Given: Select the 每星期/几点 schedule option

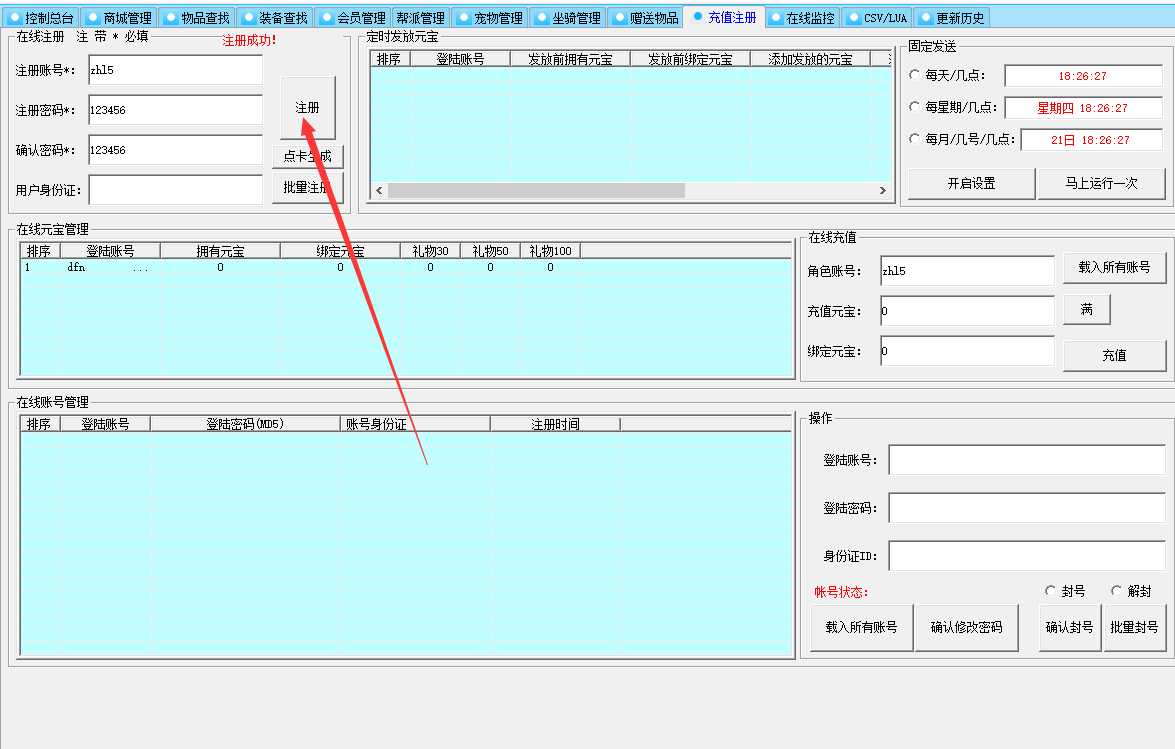Looking at the screenshot, I should point(916,107).
